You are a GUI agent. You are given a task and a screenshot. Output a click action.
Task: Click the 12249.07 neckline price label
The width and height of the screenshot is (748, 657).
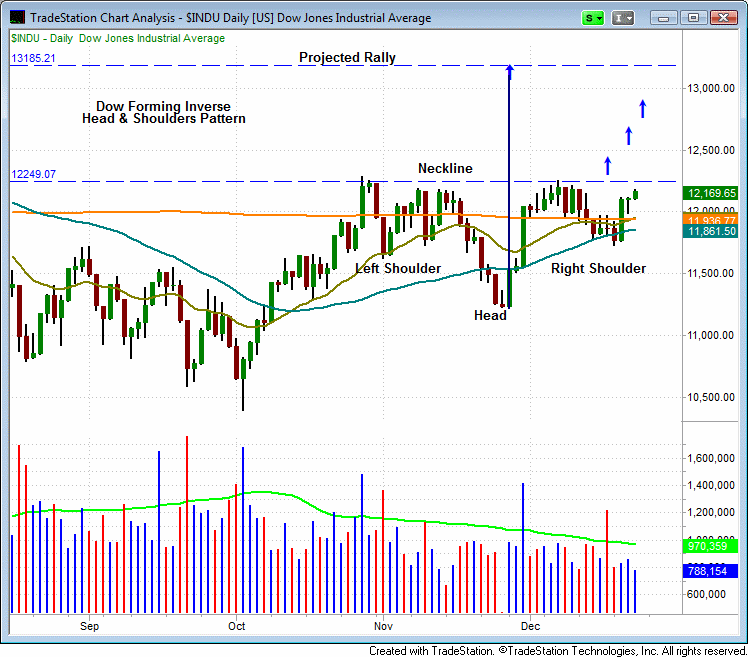pos(33,174)
